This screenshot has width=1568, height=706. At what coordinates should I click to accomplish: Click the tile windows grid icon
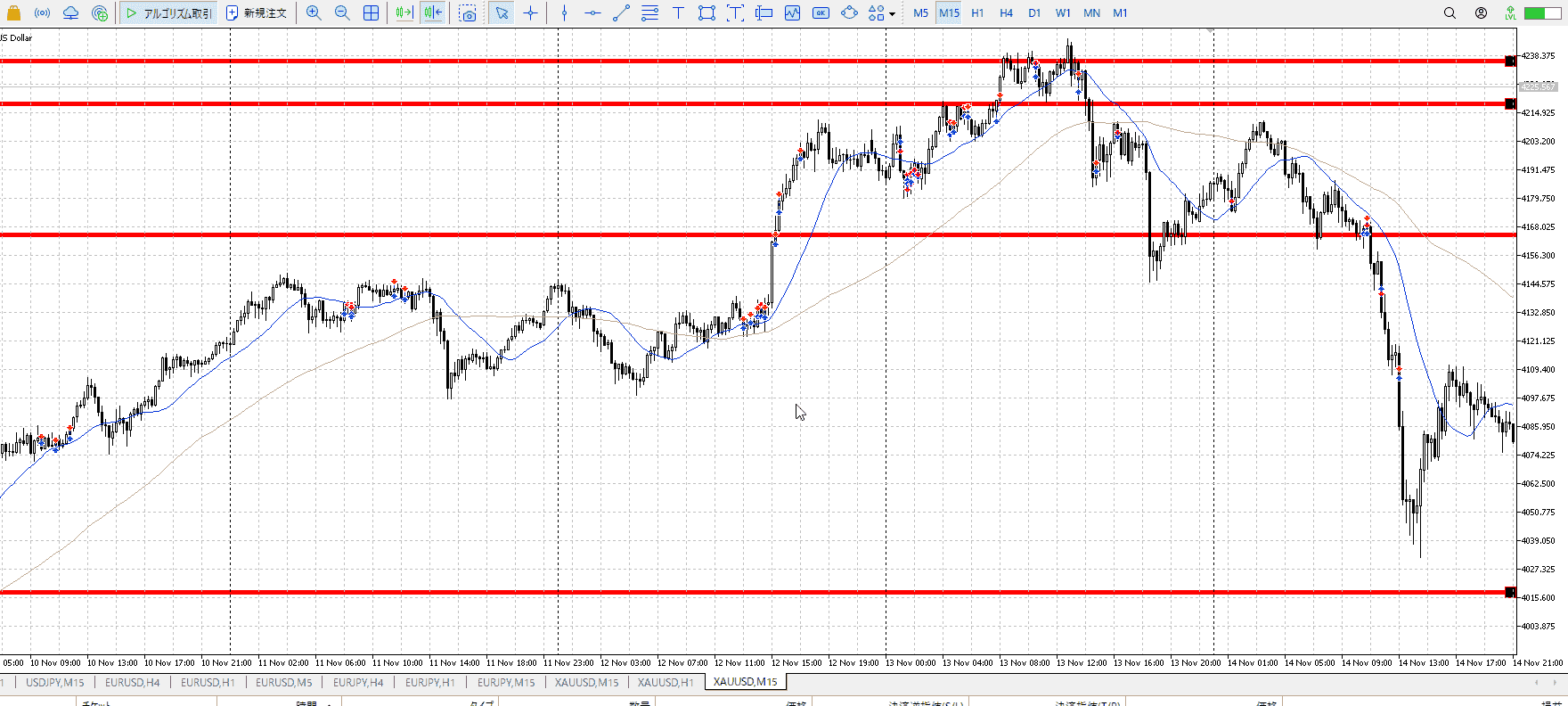tap(372, 13)
